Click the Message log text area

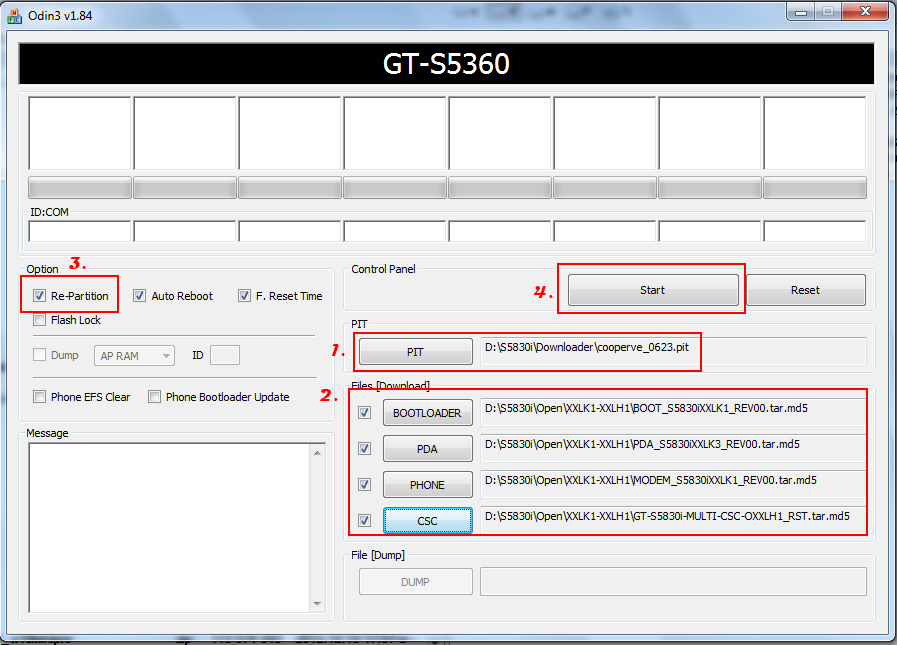pyautogui.click(x=168, y=525)
